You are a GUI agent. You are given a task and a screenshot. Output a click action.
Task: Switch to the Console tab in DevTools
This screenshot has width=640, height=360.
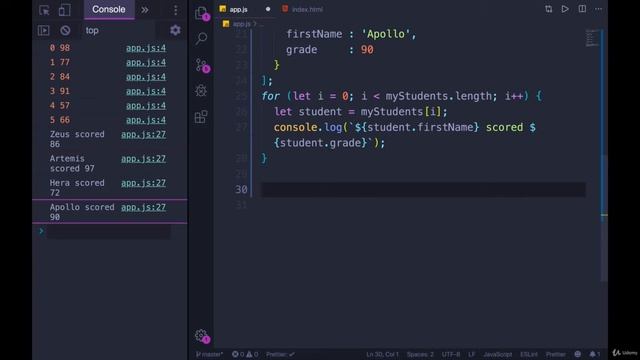pos(109,9)
